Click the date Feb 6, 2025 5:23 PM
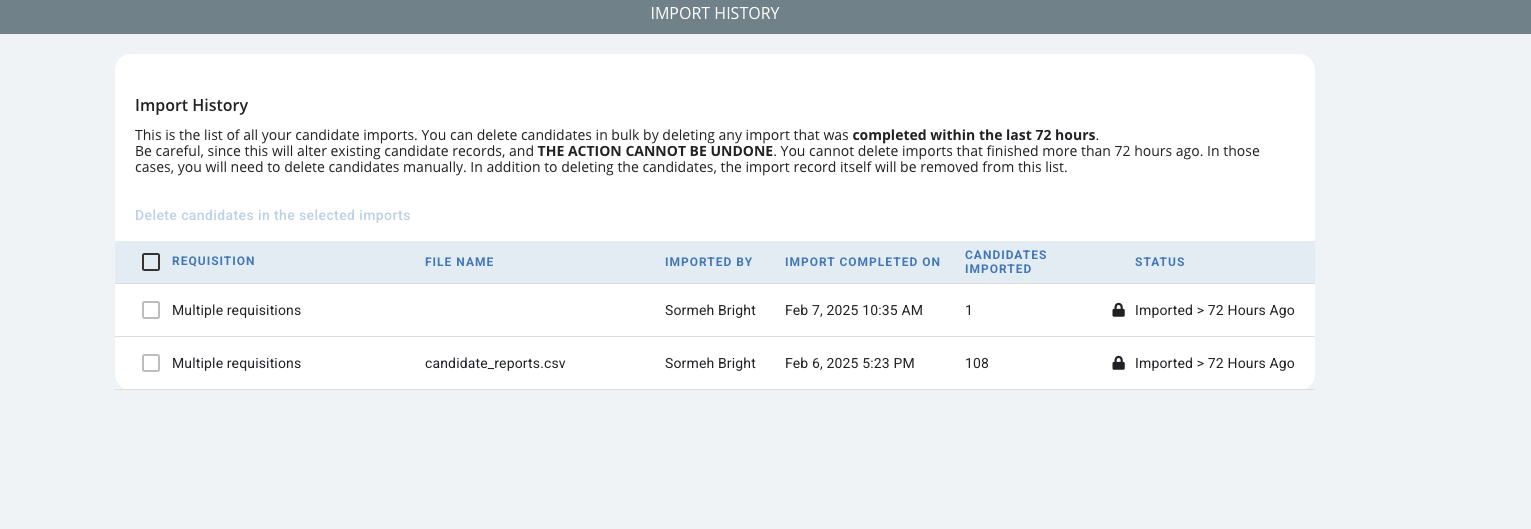1531x529 pixels. pos(850,363)
